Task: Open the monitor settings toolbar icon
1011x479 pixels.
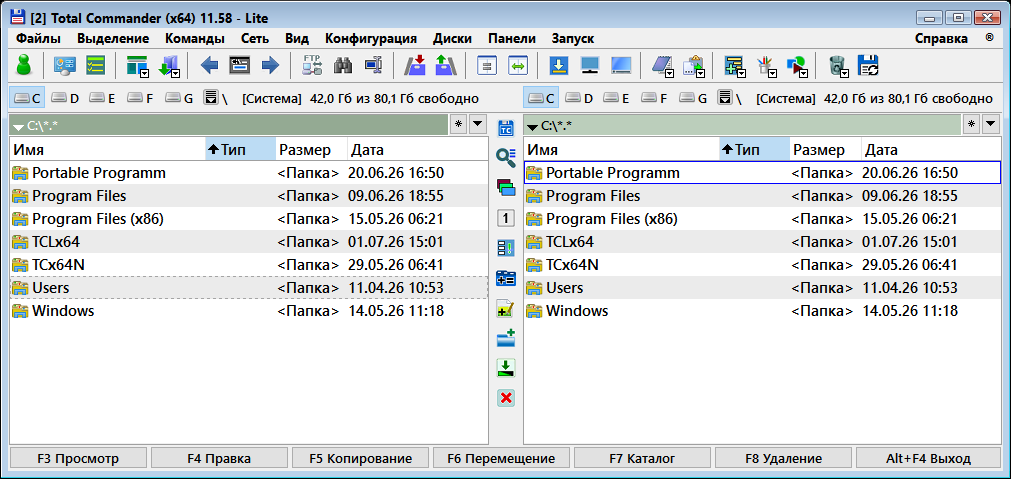Action: (65, 65)
